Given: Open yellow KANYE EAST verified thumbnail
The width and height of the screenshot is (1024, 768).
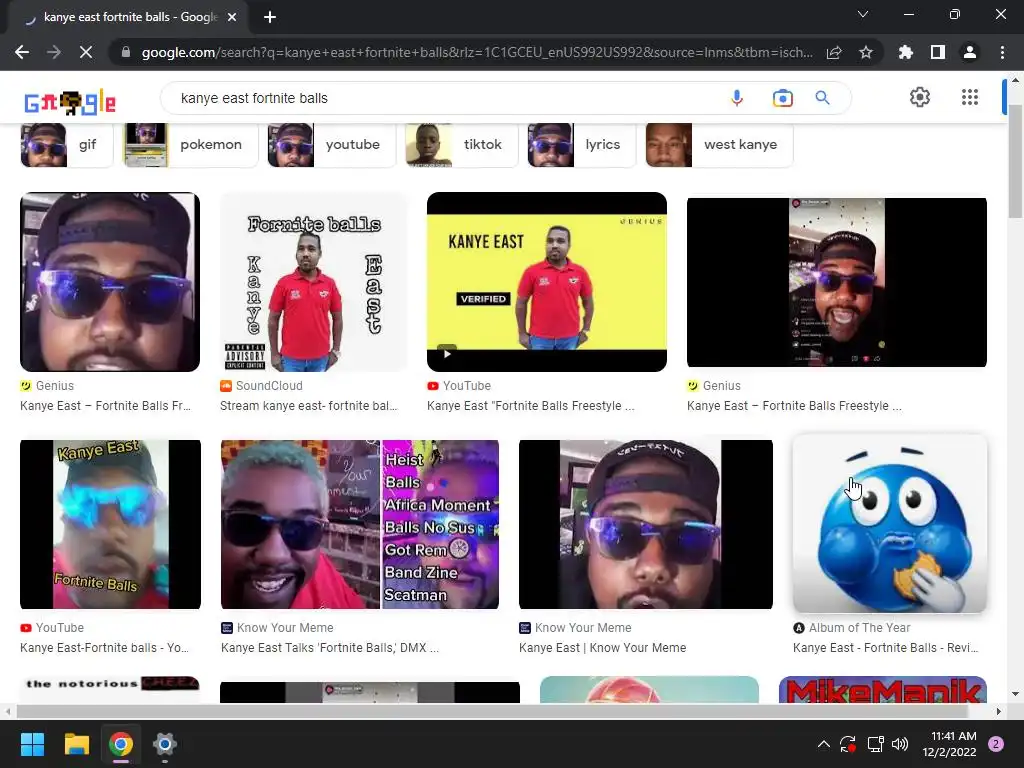Looking at the screenshot, I should click(x=547, y=281).
